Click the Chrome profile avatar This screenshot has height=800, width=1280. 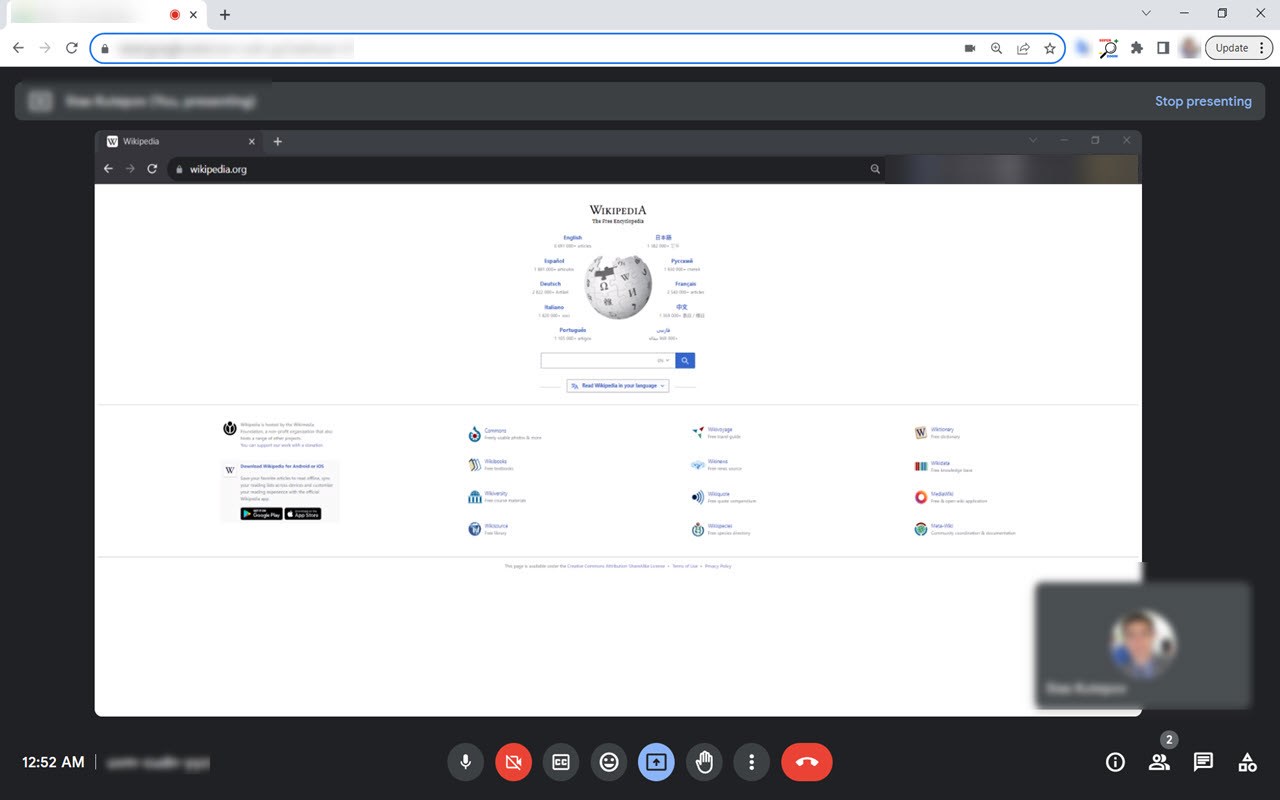[x=1189, y=48]
